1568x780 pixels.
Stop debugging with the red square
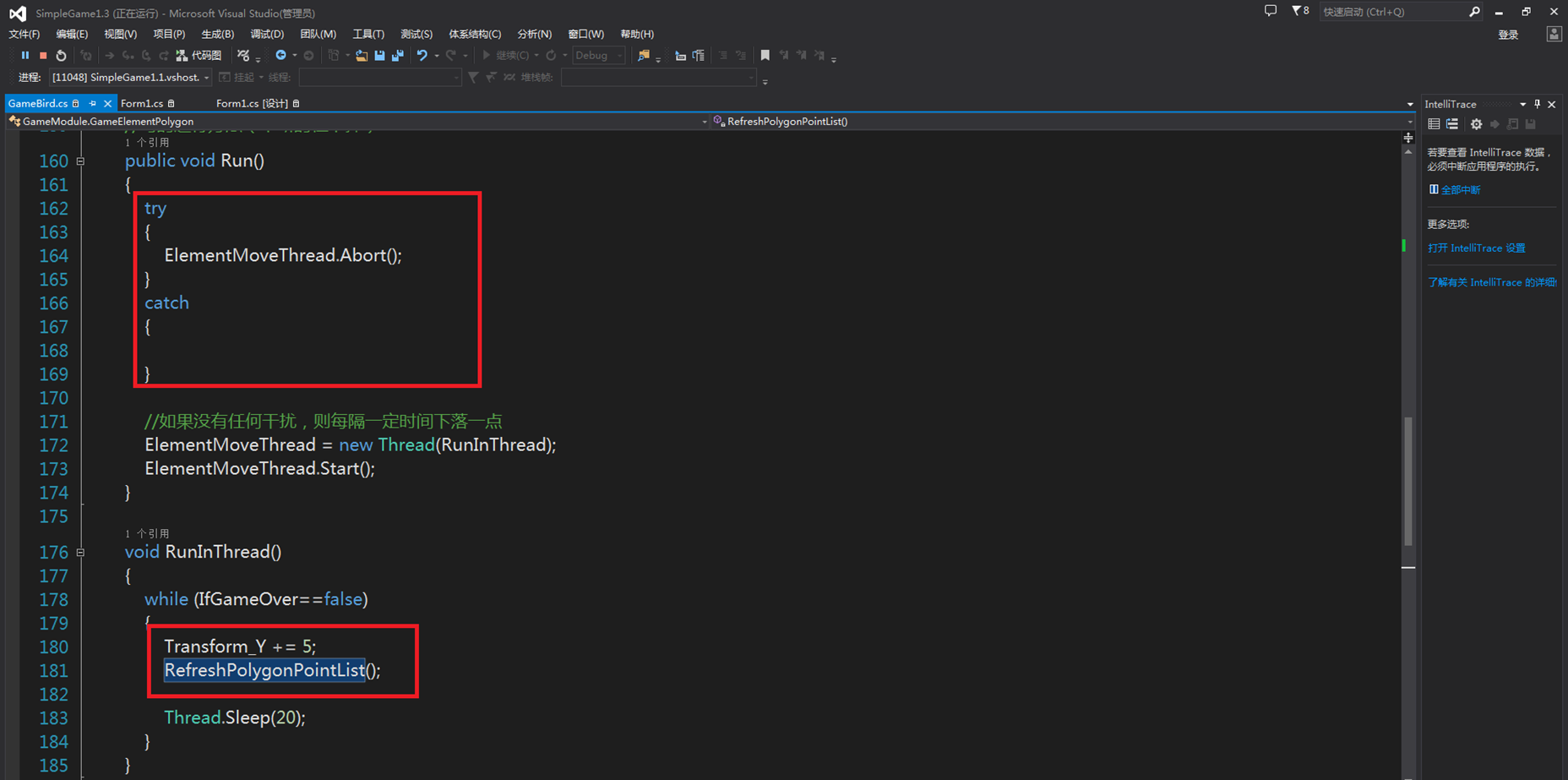[43, 56]
